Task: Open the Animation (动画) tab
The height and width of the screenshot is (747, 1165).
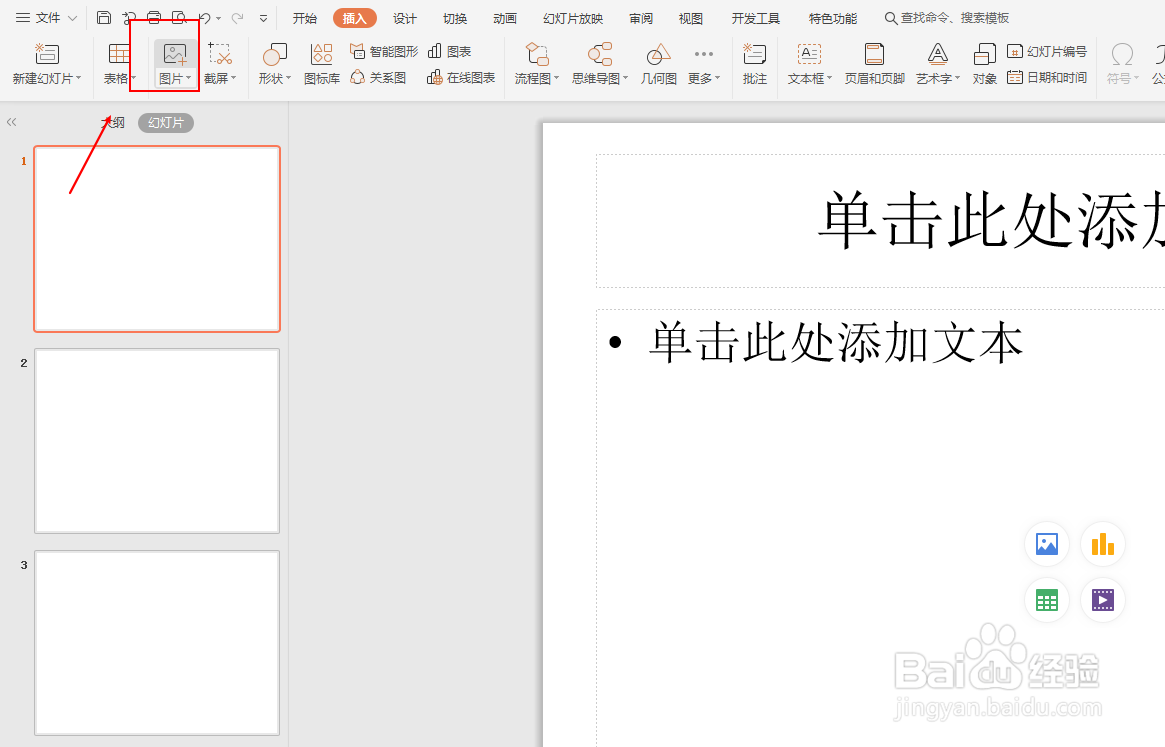Action: click(x=505, y=18)
